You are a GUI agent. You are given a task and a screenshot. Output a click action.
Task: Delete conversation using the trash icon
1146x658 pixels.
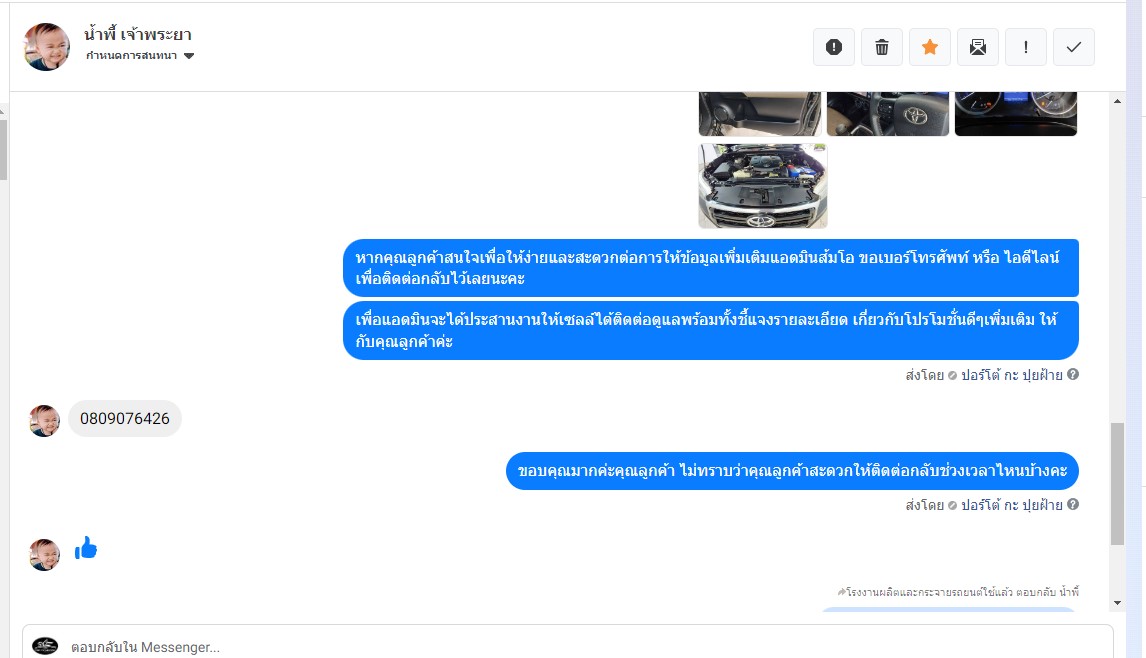point(882,48)
